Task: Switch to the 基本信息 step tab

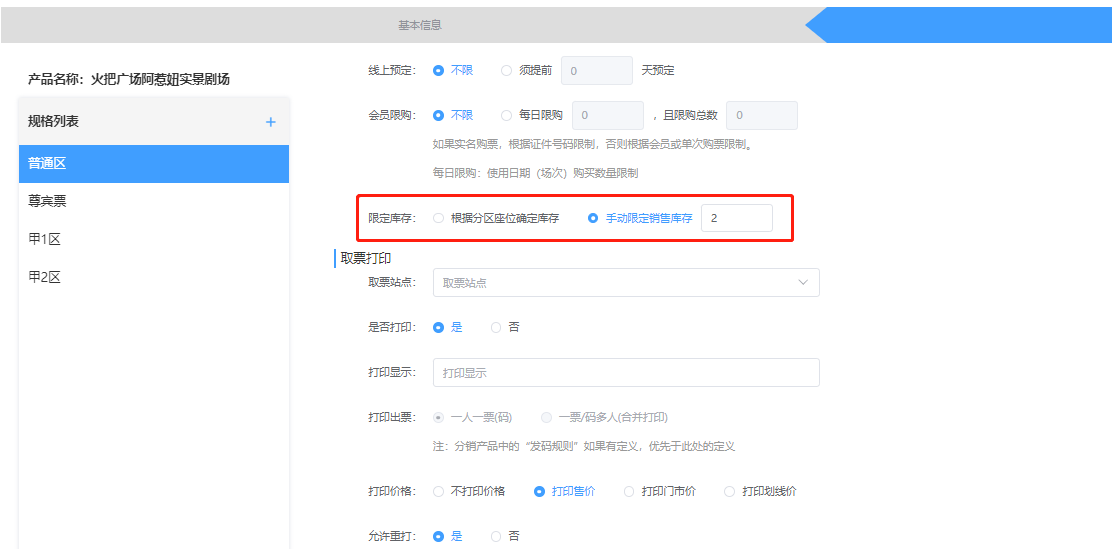Action: (x=419, y=25)
